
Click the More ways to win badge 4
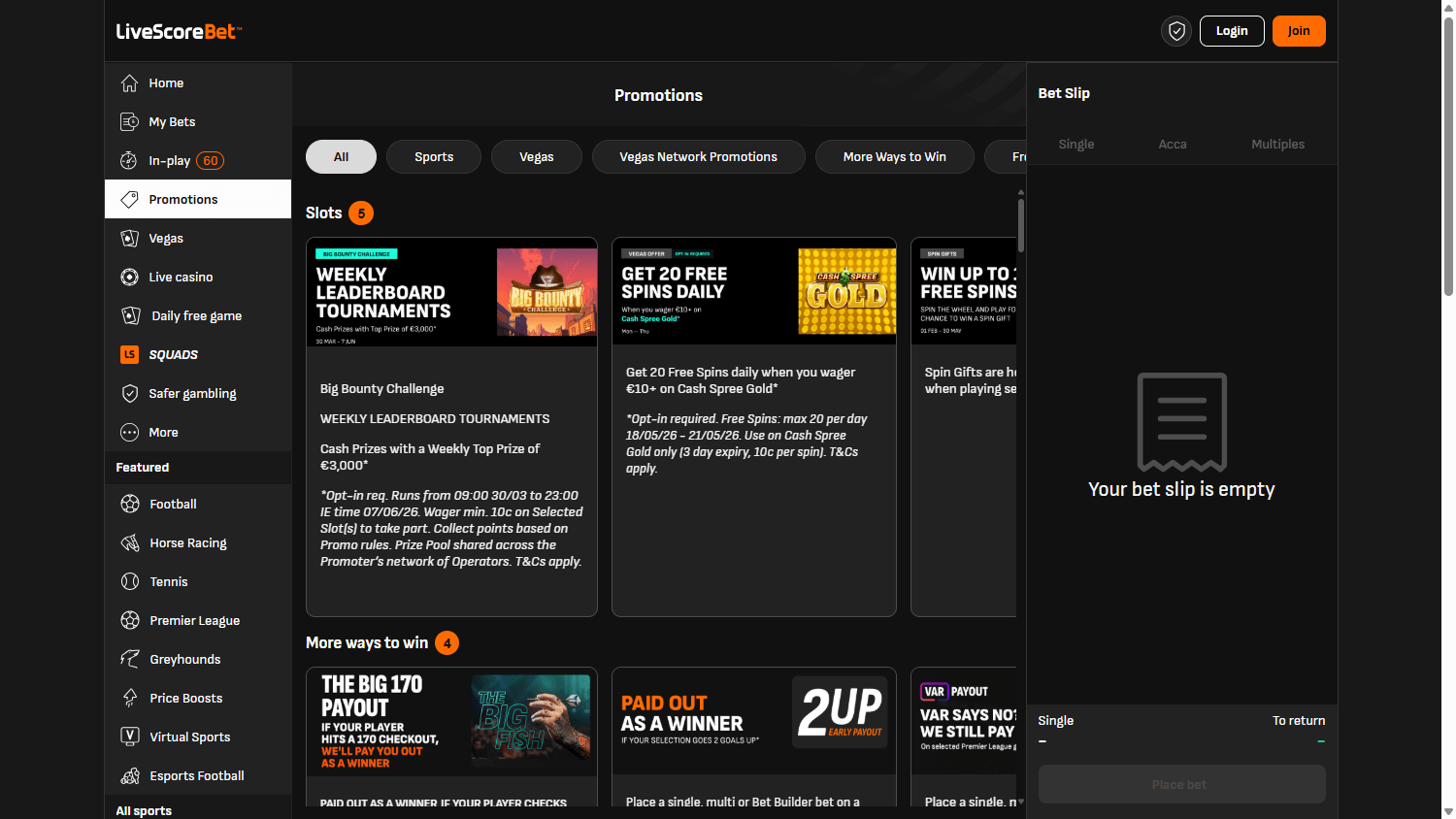tap(447, 642)
